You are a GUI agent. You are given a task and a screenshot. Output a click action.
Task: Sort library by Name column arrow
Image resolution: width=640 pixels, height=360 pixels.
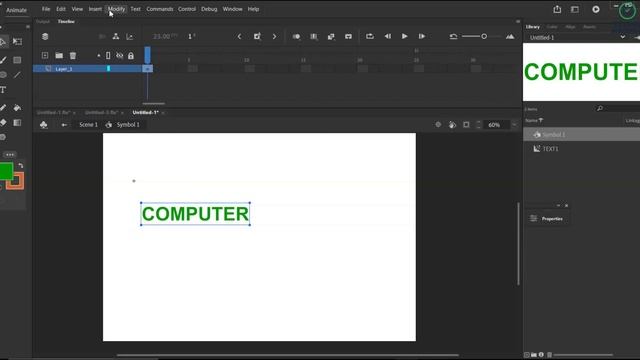coord(541,120)
